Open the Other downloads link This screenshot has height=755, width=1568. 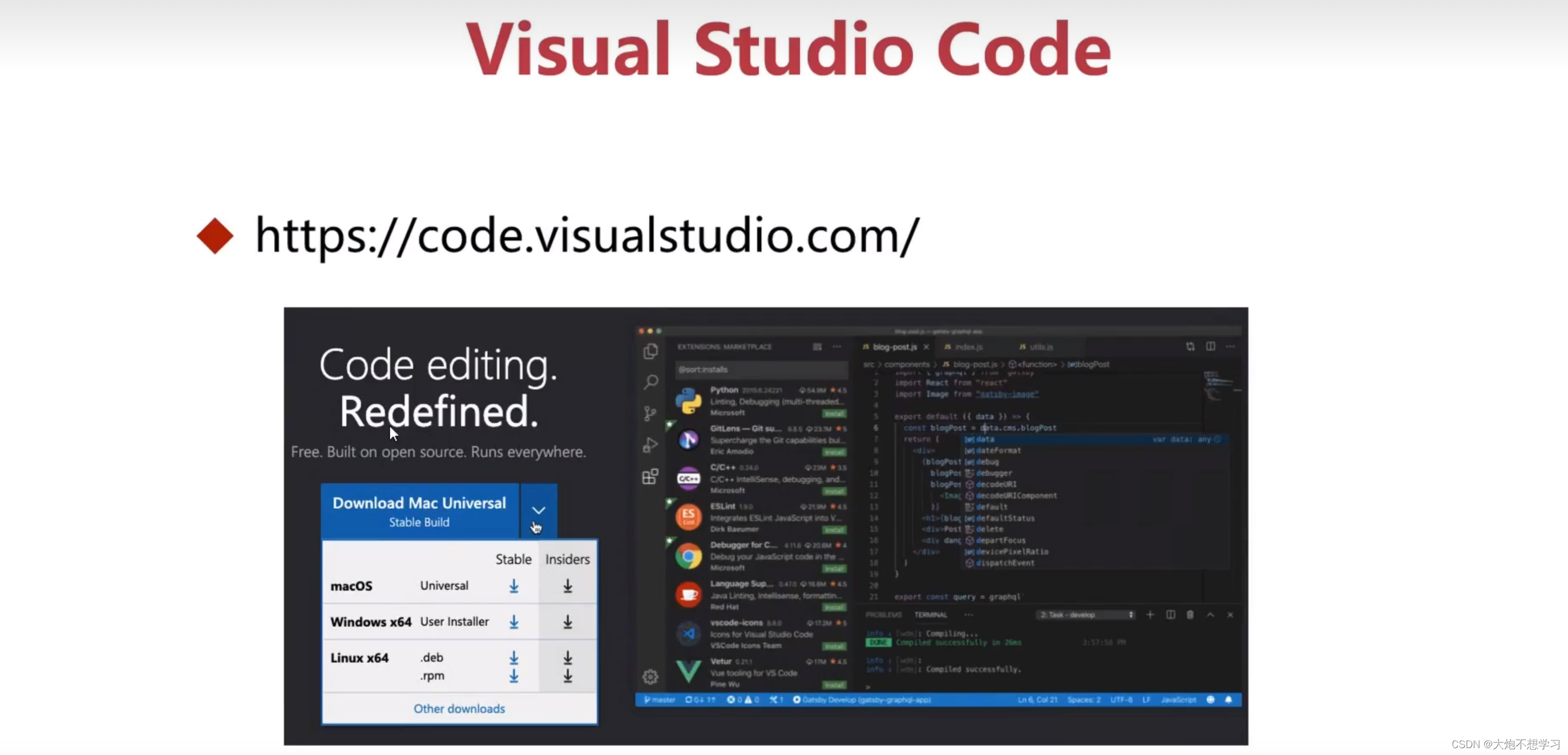coord(459,709)
